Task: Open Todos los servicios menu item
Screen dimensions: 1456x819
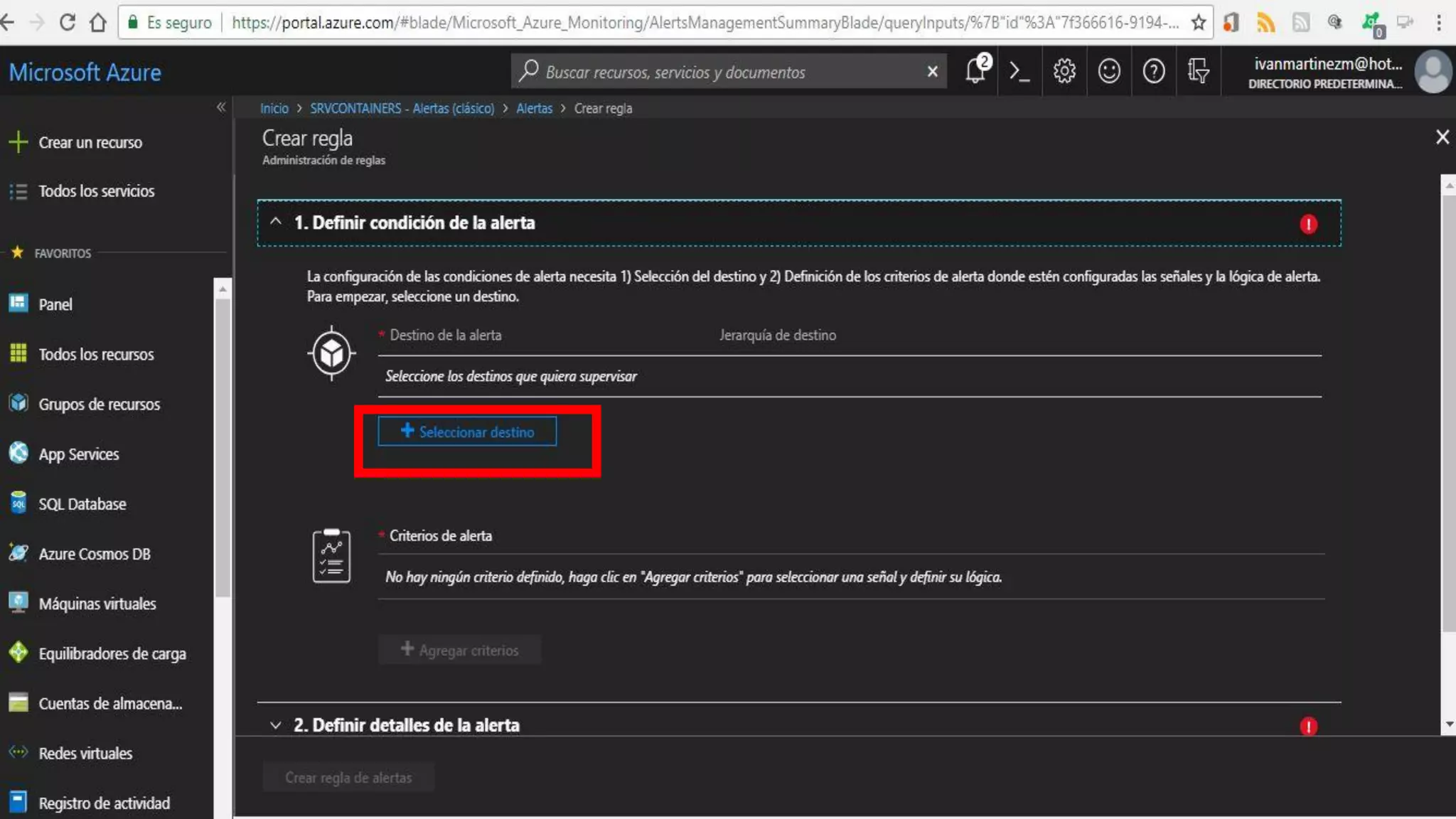Action: [96, 191]
